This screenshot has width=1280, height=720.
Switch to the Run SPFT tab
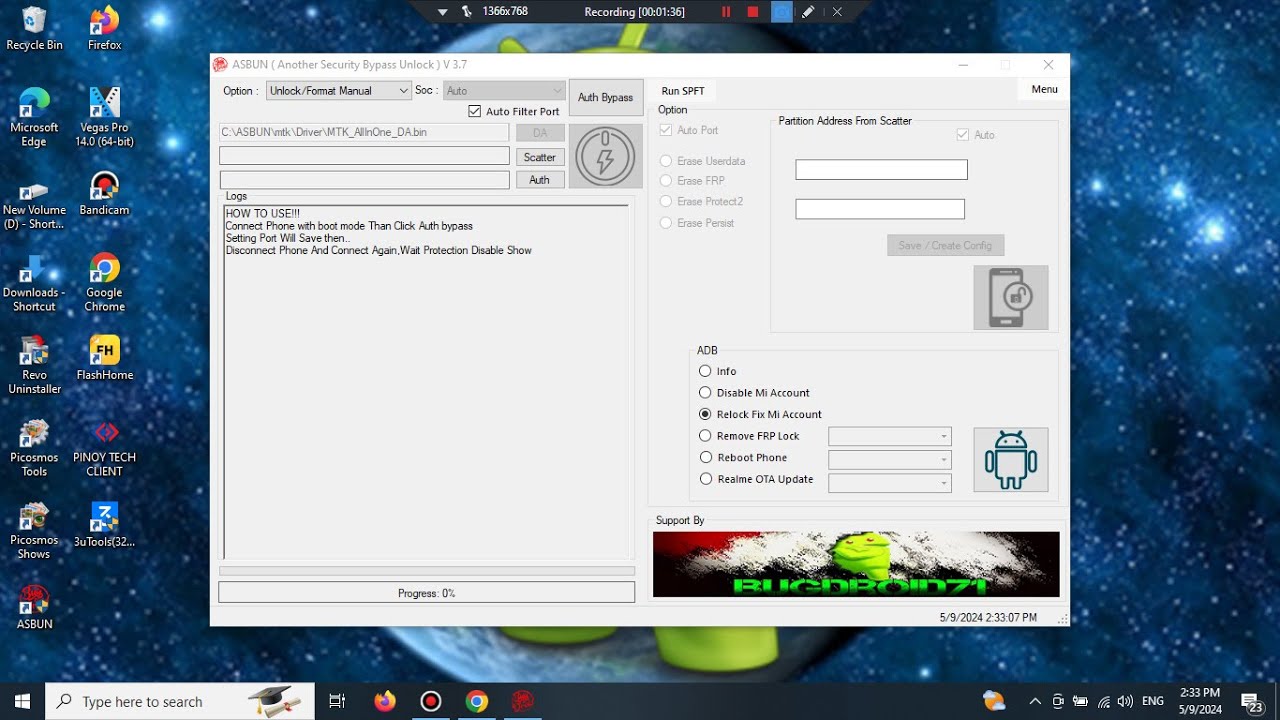(x=681, y=90)
